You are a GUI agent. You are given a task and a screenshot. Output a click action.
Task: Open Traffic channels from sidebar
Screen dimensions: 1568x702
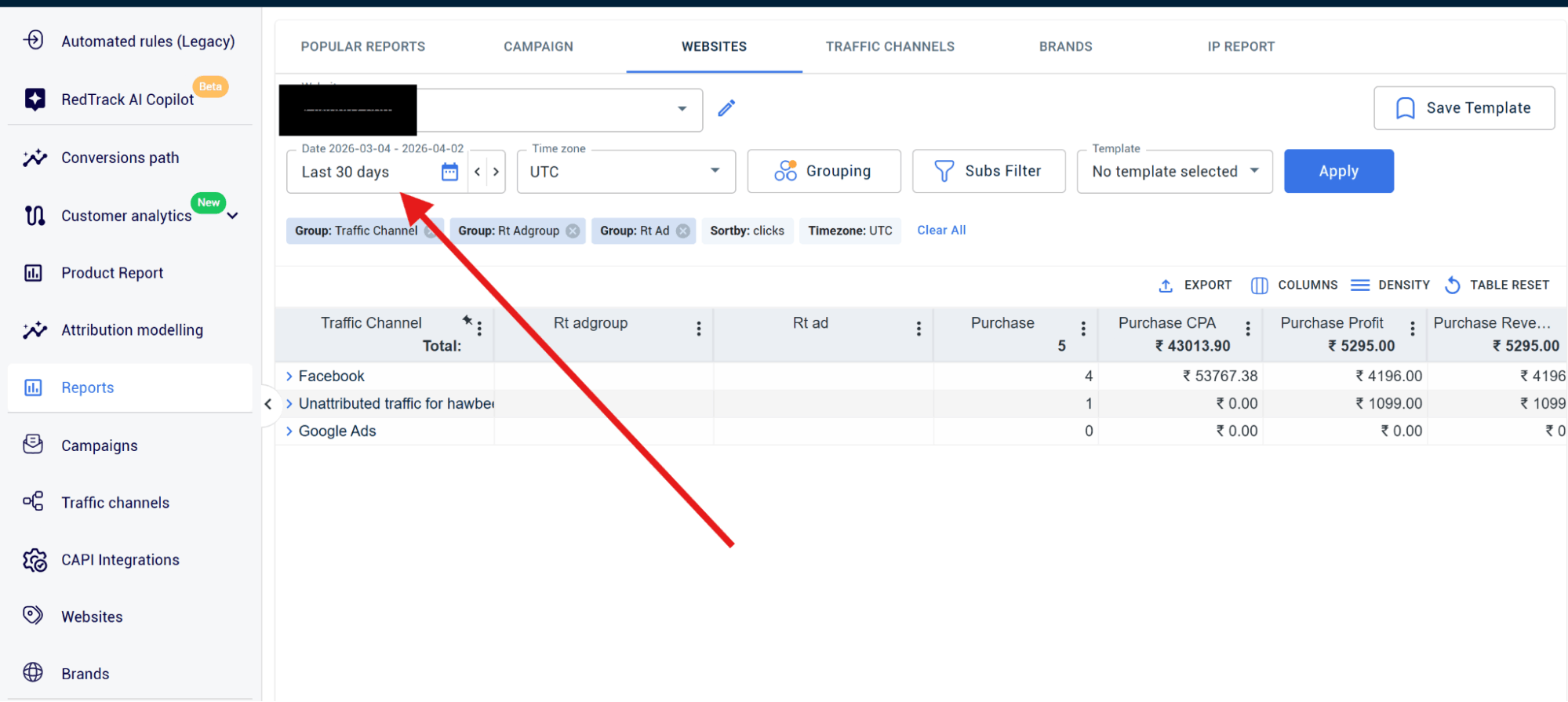(115, 503)
